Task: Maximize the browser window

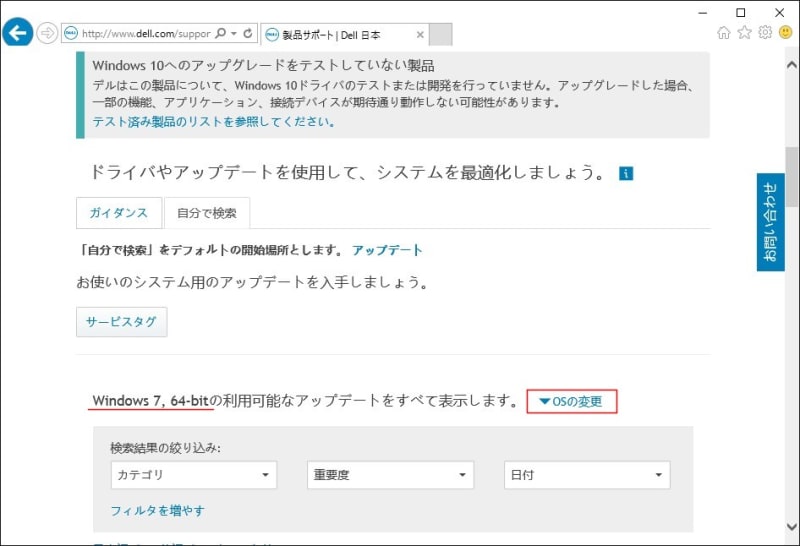Action: [741, 12]
